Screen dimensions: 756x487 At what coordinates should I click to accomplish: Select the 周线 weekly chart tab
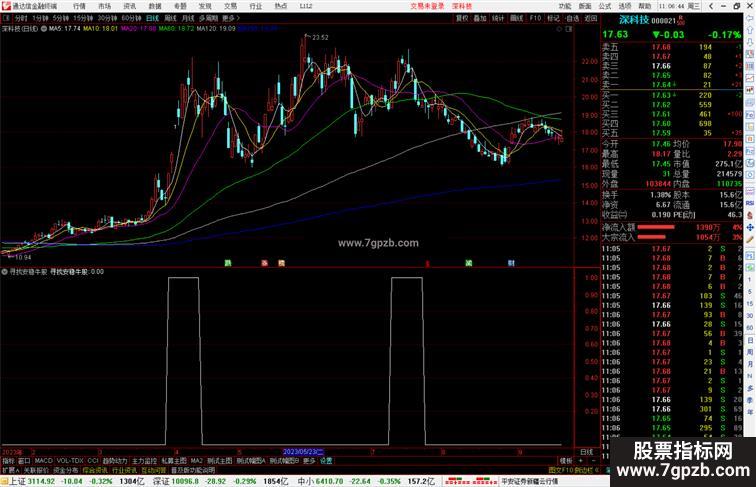pyautogui.click(x=170, y=18)
